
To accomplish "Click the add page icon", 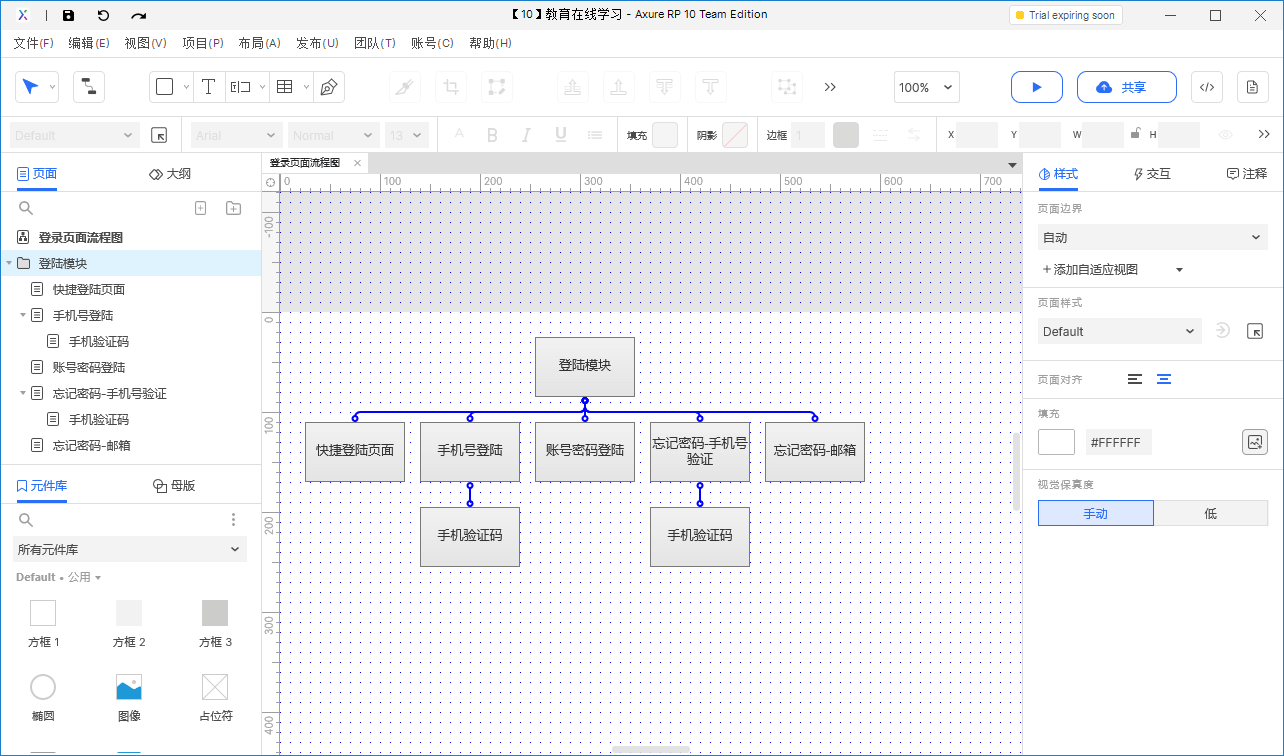I will coord(200,208).
